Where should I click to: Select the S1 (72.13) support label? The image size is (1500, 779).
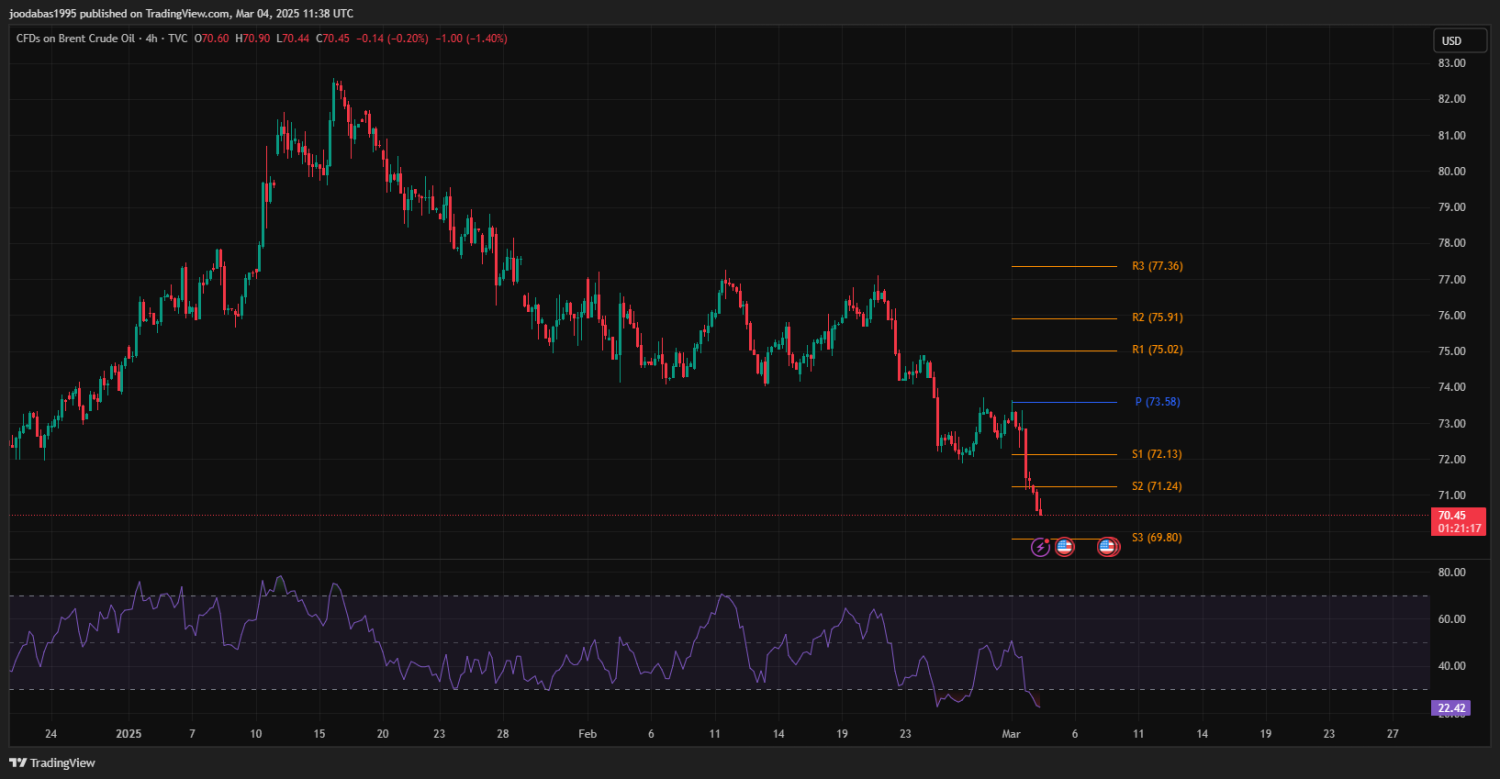coord(1157,454)
